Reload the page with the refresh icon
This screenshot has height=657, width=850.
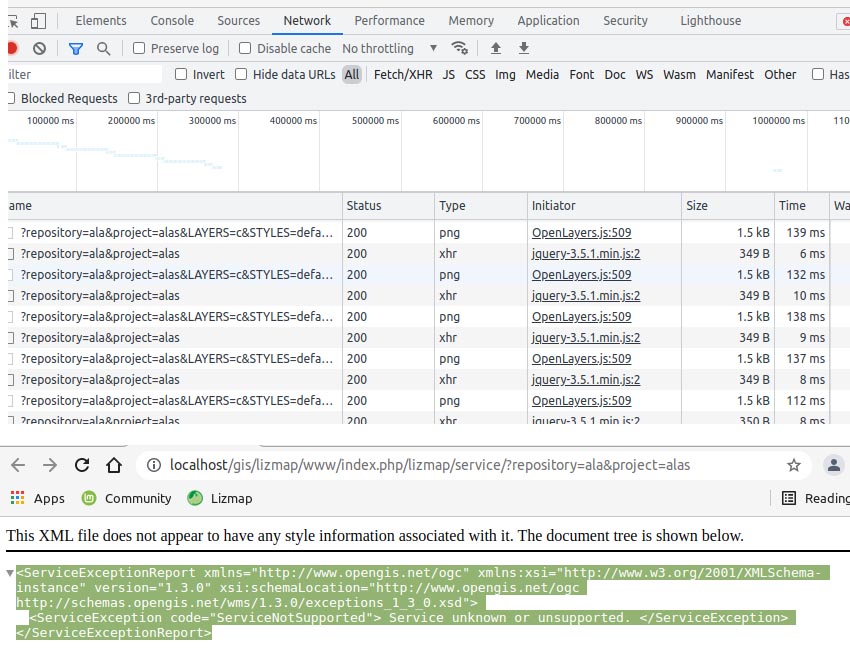point(83,464)
